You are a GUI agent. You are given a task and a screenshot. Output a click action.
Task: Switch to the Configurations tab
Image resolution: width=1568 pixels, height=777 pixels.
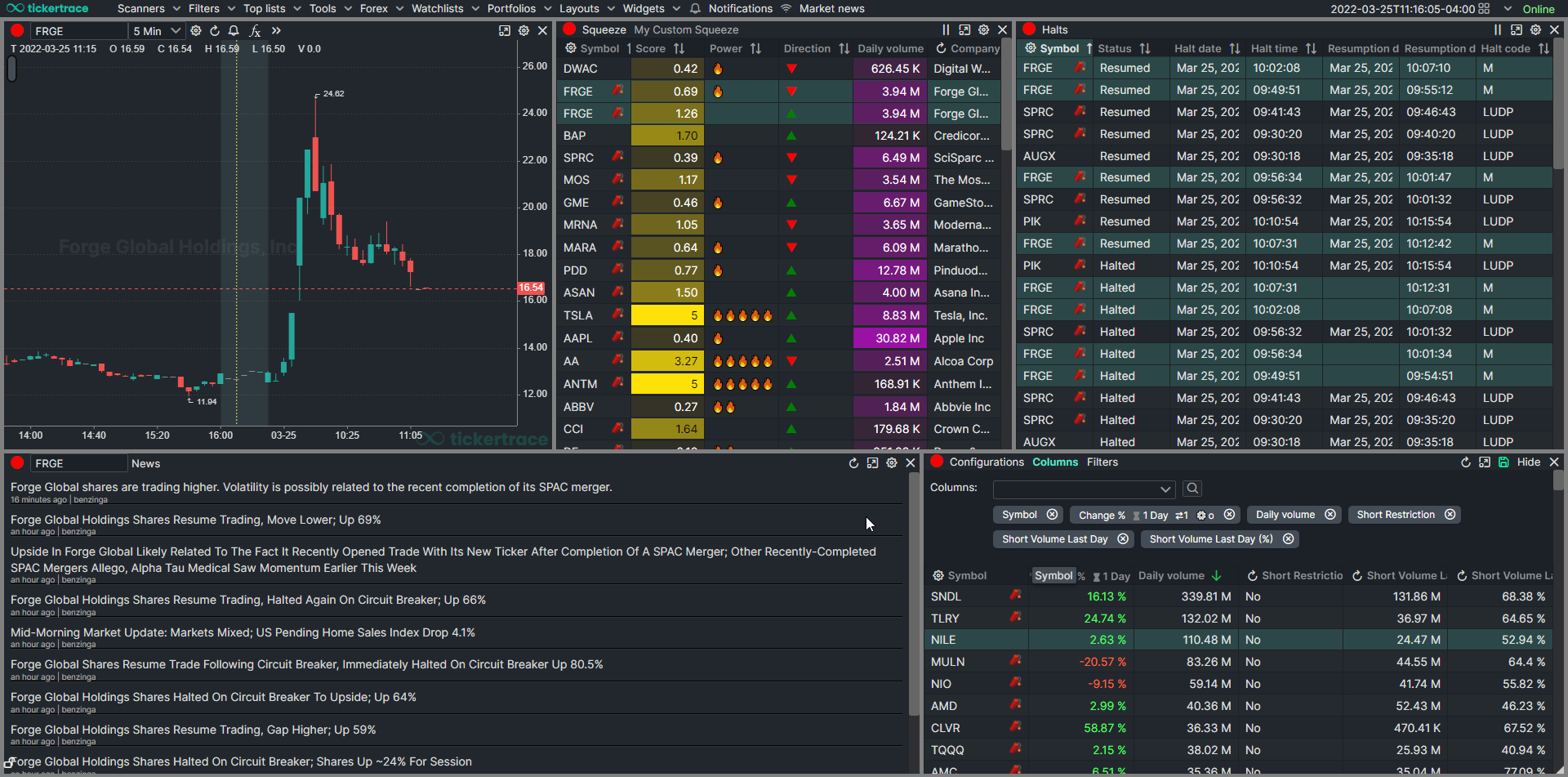987,462
